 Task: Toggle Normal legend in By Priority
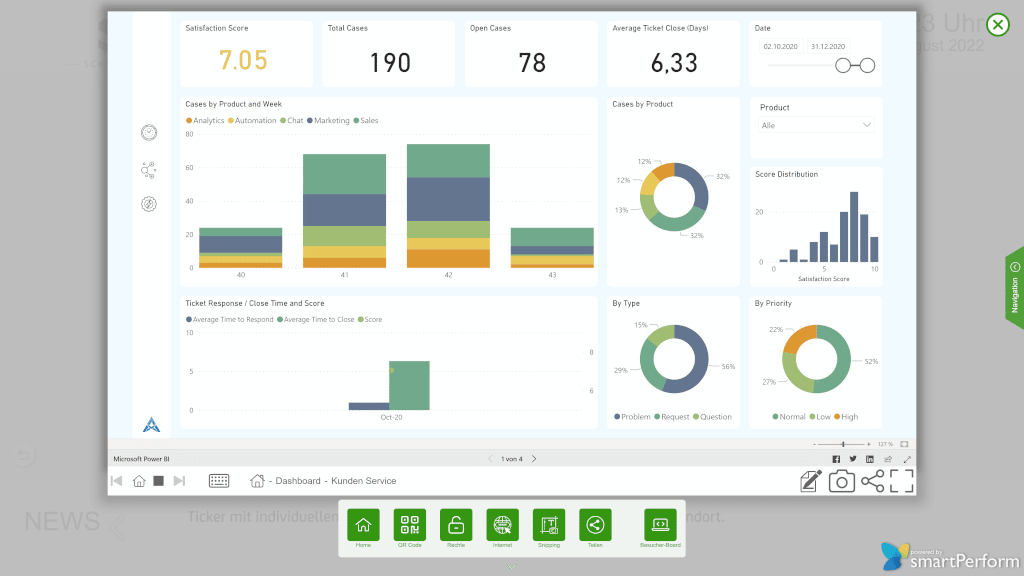789,417
